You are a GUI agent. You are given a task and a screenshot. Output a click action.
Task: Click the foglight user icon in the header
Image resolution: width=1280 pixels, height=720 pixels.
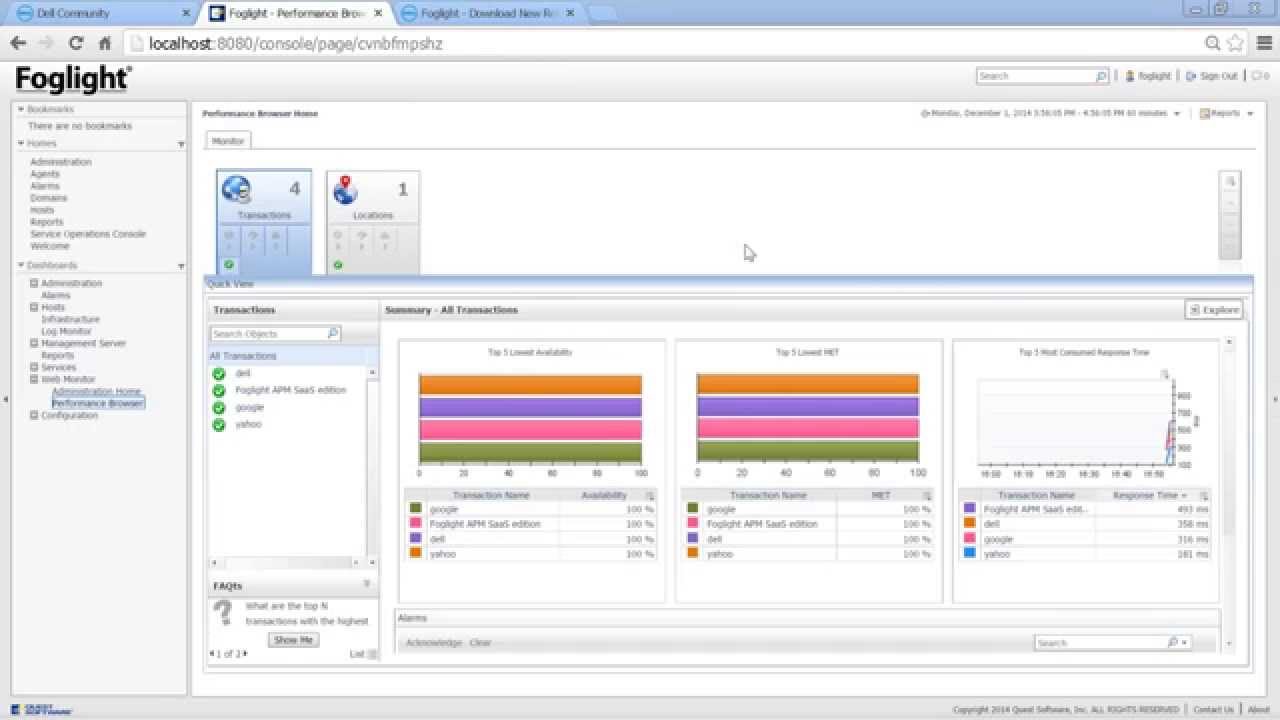[1130, 76]
